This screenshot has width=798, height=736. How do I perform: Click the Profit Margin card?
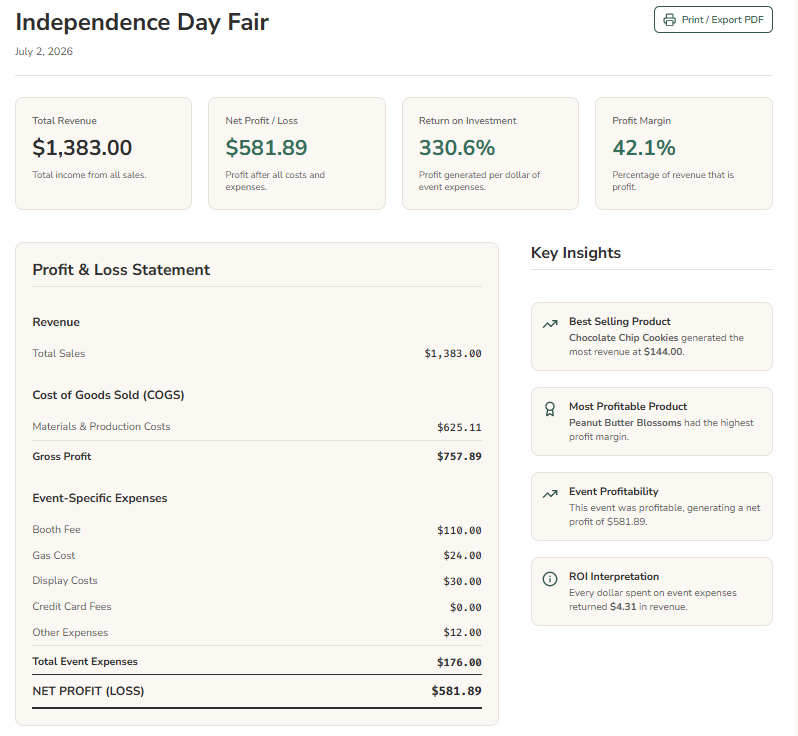click(683, 153)
